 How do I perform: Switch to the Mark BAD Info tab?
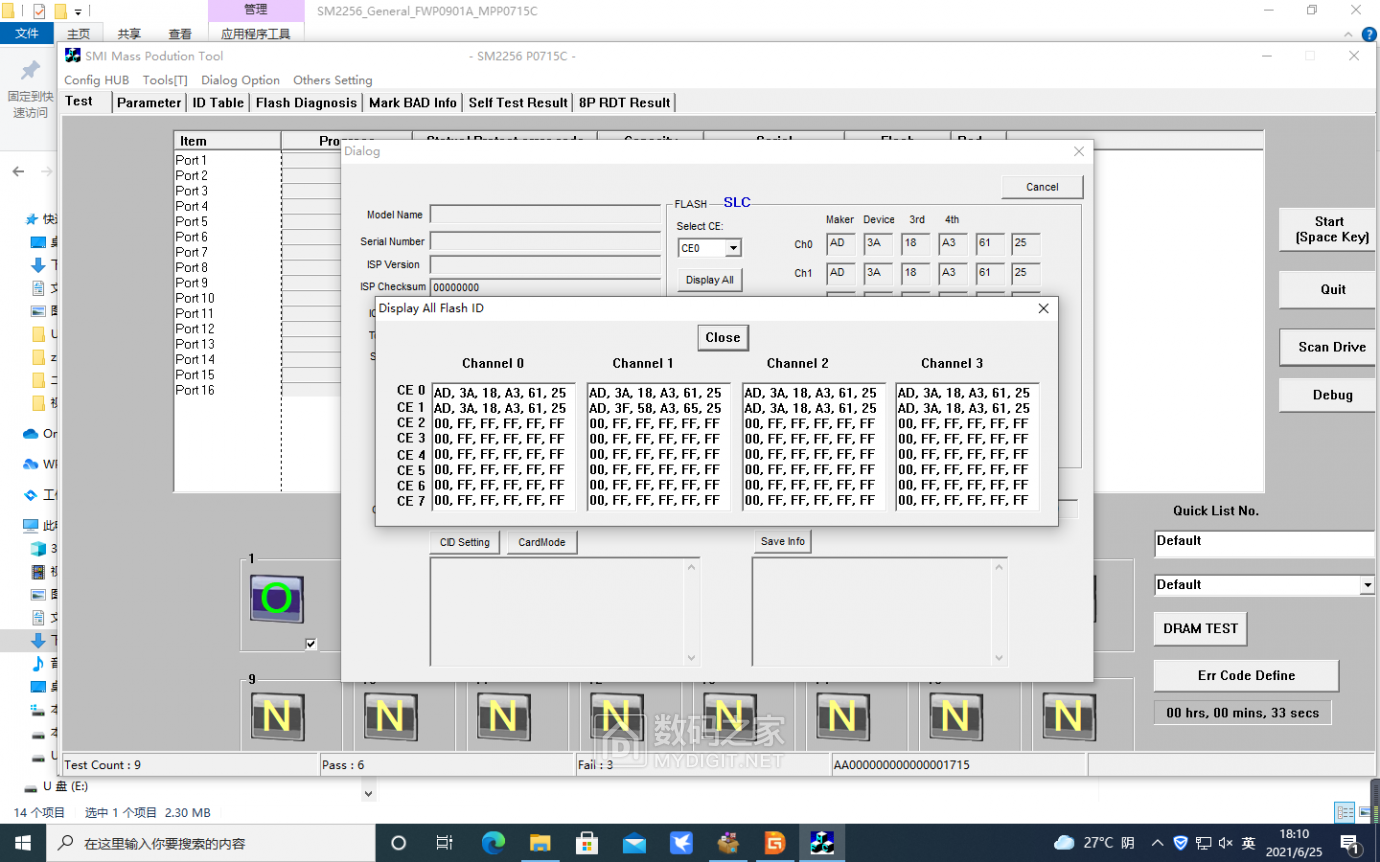pyautogui.click(x=413, y=102)
